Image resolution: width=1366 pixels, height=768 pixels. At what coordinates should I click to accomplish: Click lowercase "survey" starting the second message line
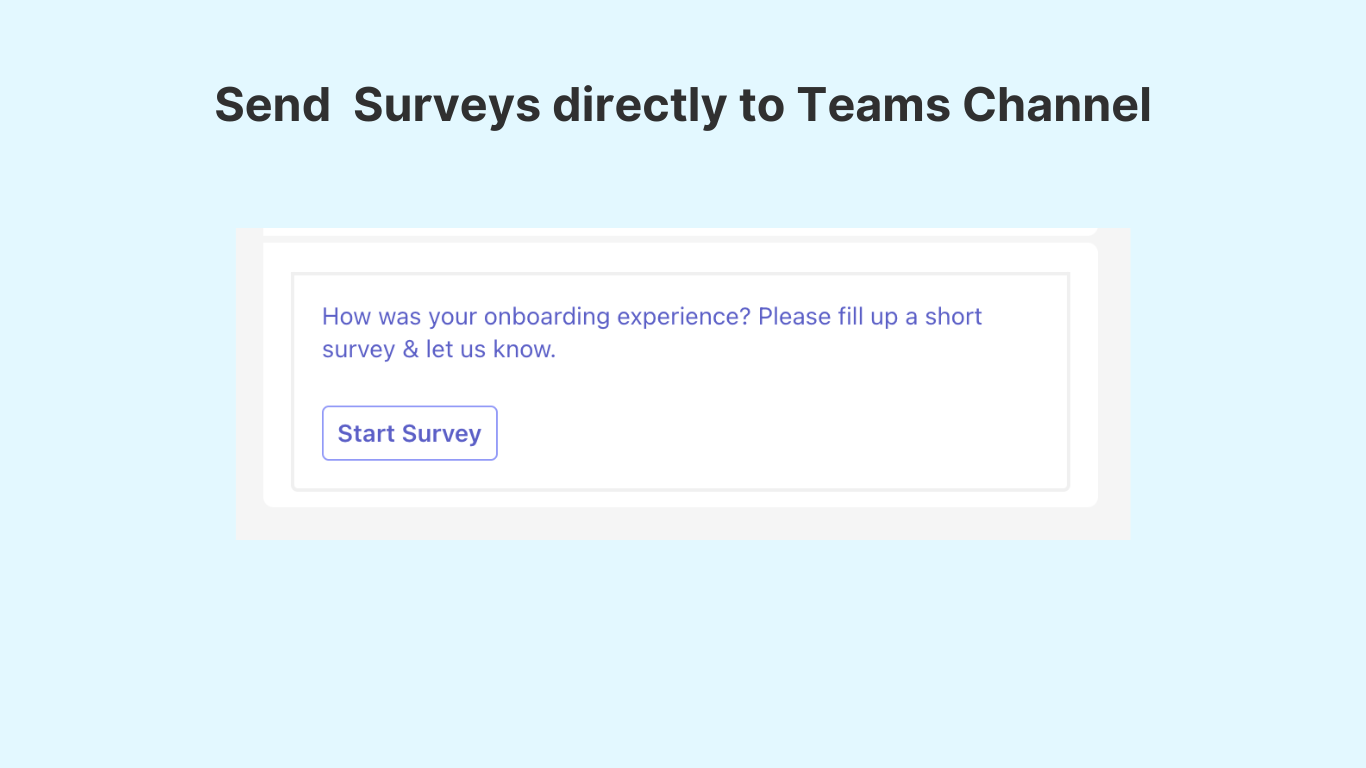[358, 351]
